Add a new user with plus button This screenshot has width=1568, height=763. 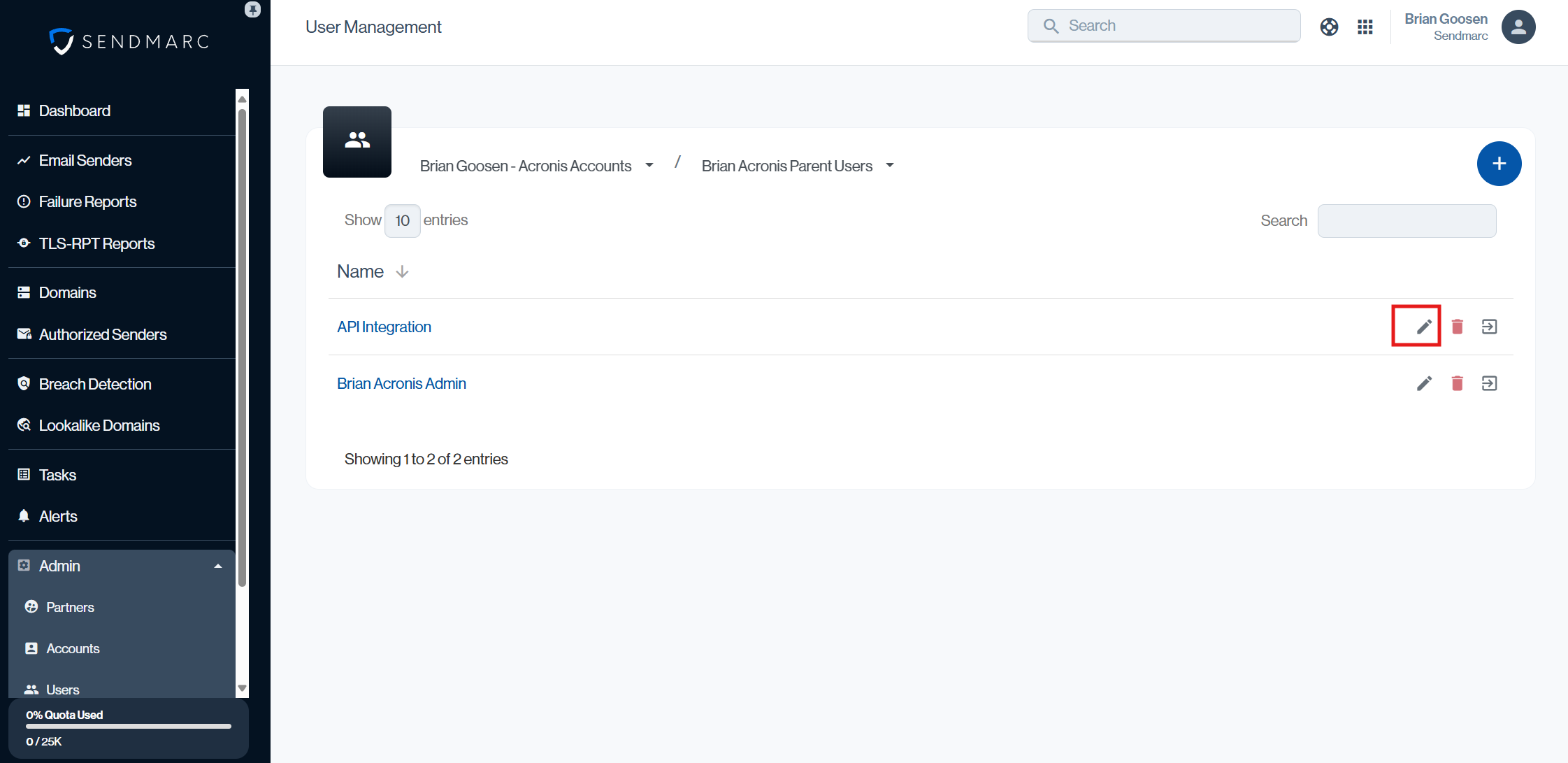pos(1499,164)
